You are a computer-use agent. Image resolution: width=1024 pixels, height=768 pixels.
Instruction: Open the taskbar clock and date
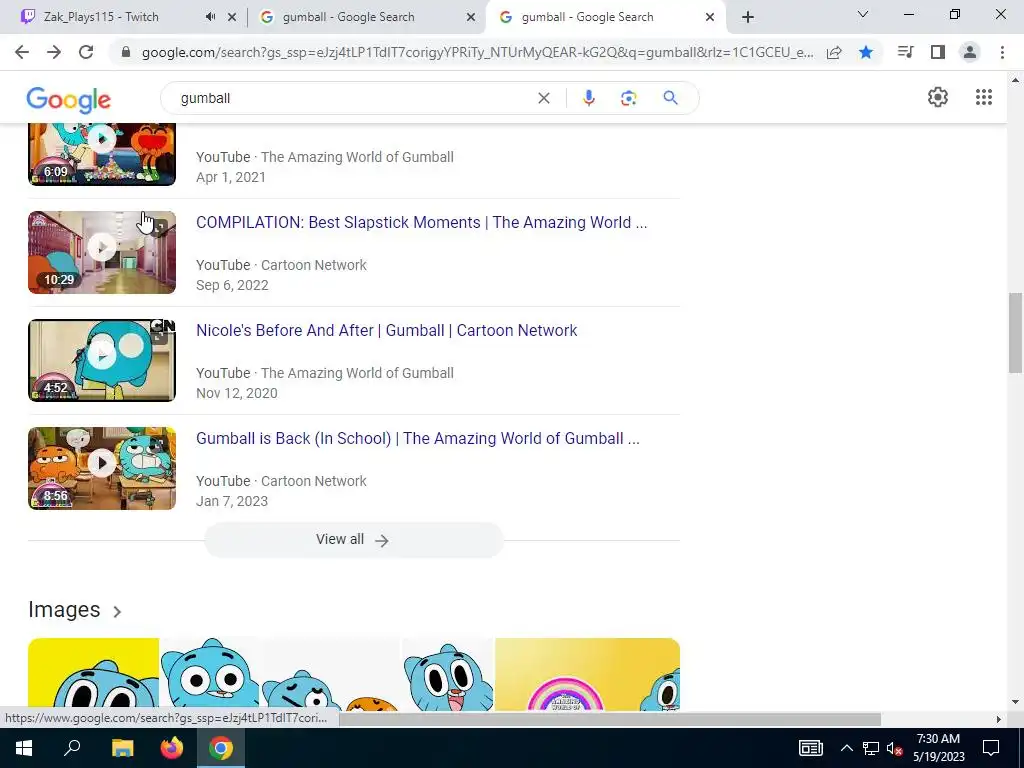tap(938, 748)
